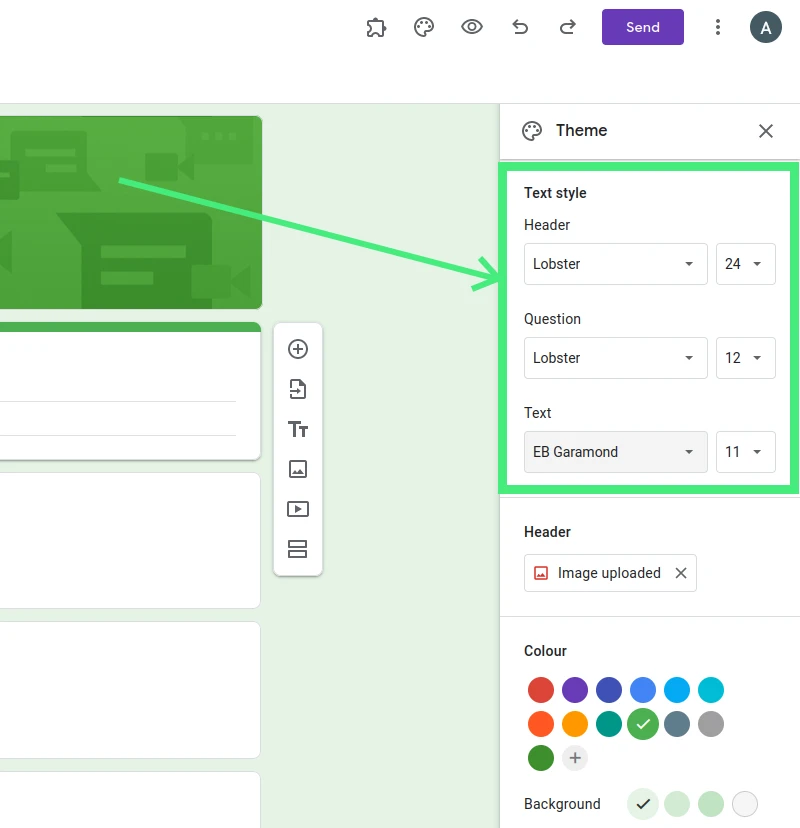This screenshot has height=828, width=800.
Task: Insert an image using the image tool
Action: click(298, 469)
